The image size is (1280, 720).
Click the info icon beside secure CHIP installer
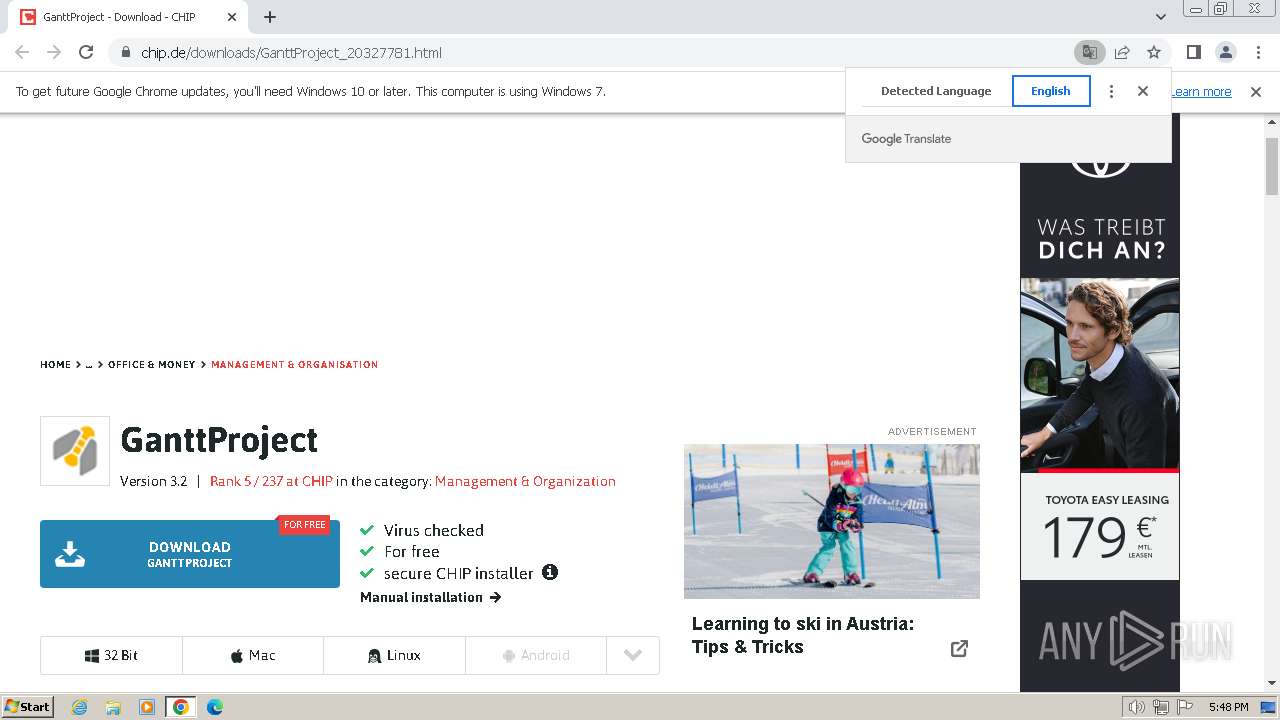coord(549,572)
